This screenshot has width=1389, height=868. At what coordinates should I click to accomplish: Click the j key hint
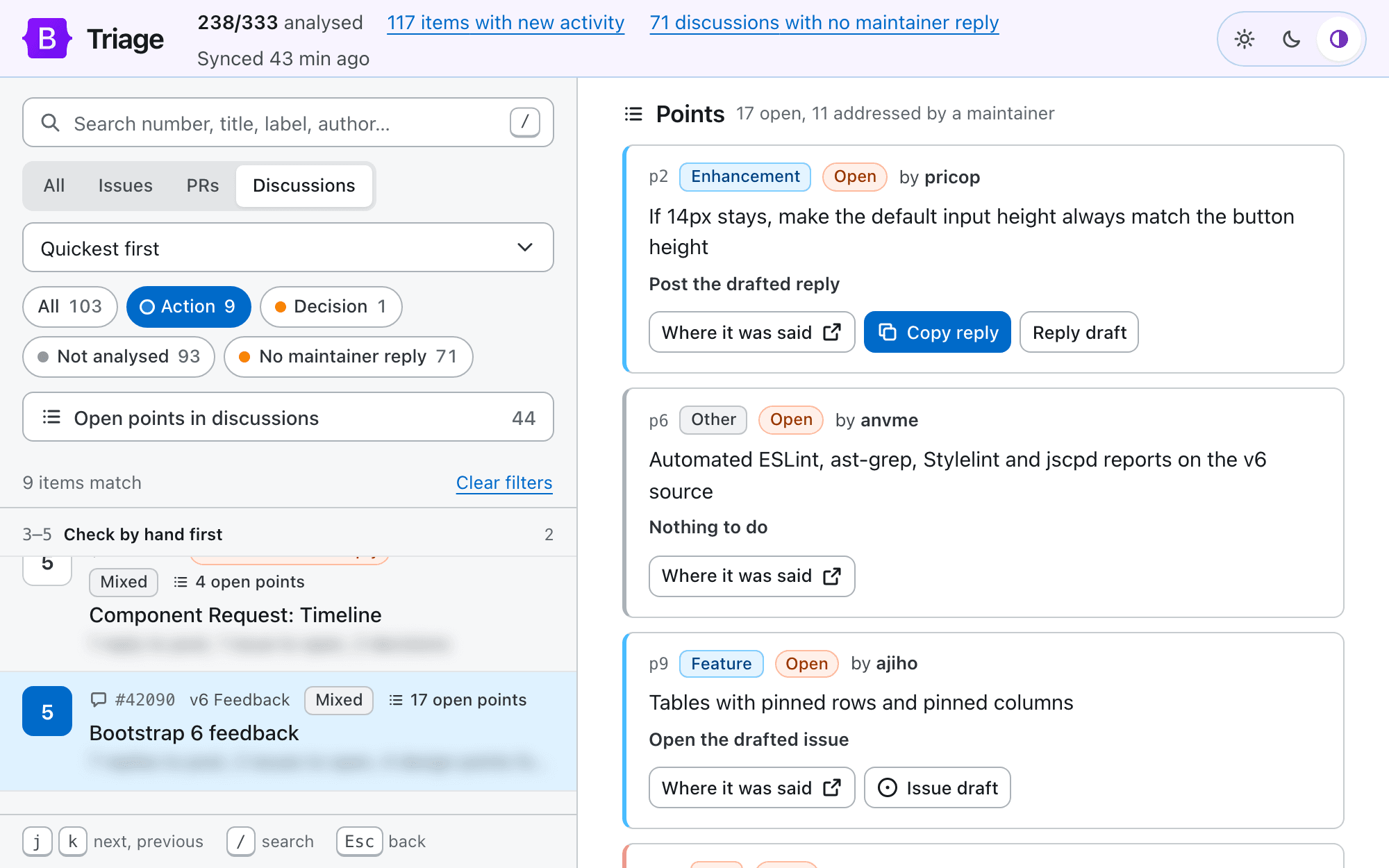tap(38, 842)
